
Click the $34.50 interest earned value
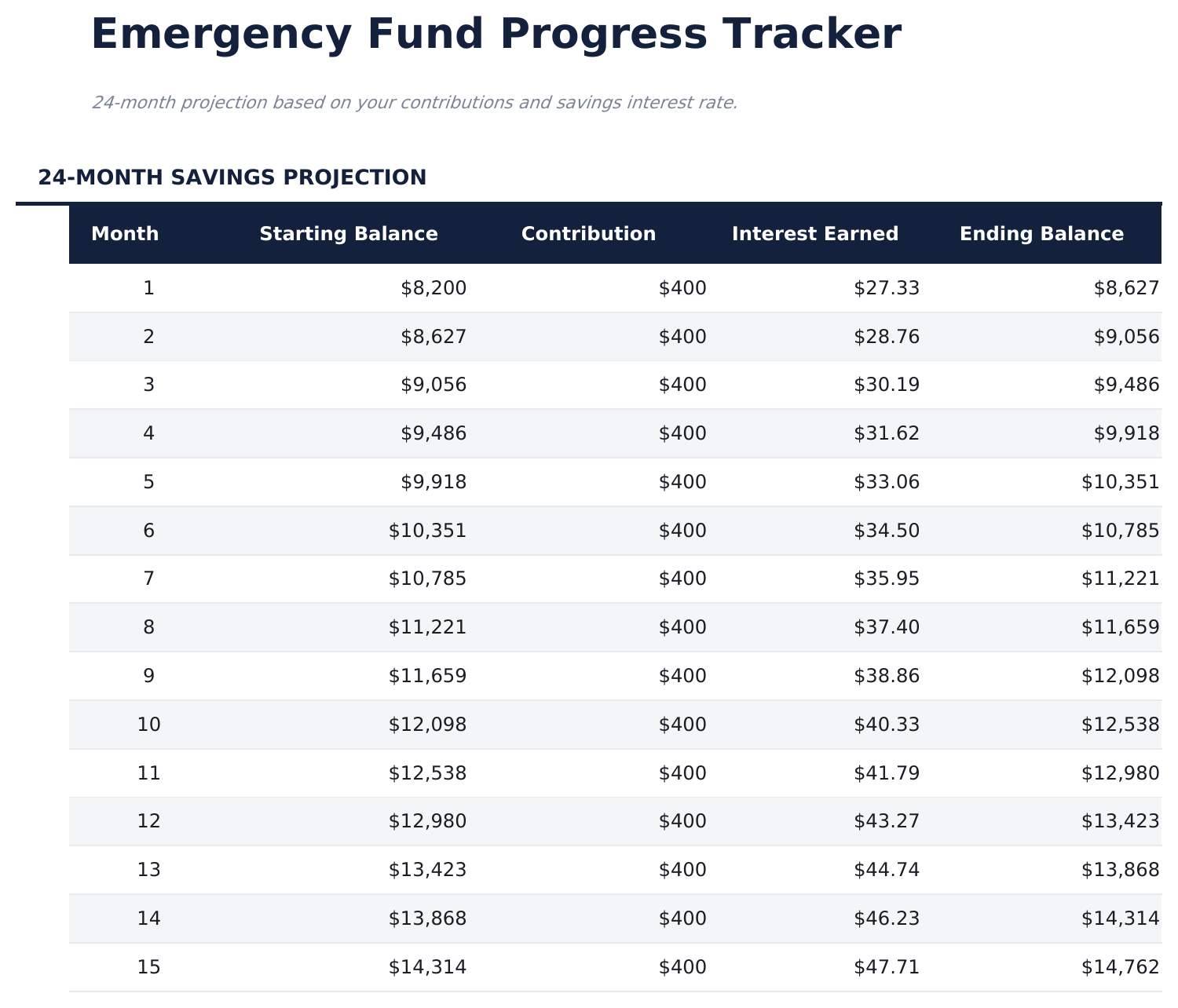coord(887,531)
